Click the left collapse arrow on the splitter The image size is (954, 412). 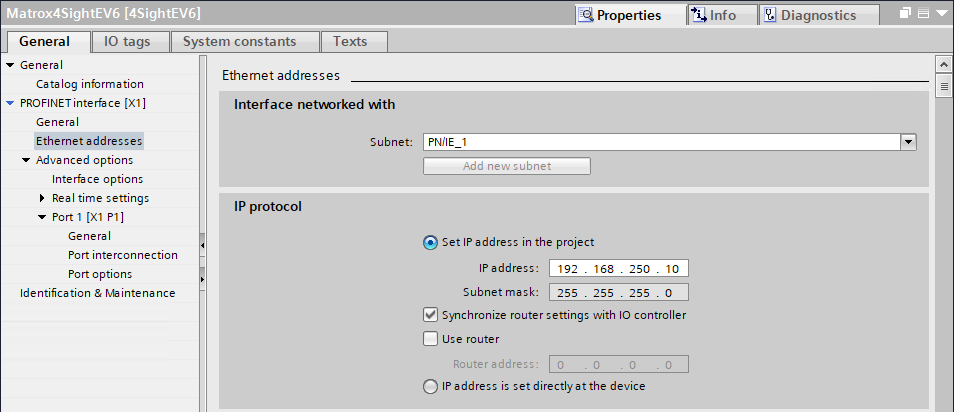pyautogui.click(x=203, y=244)
